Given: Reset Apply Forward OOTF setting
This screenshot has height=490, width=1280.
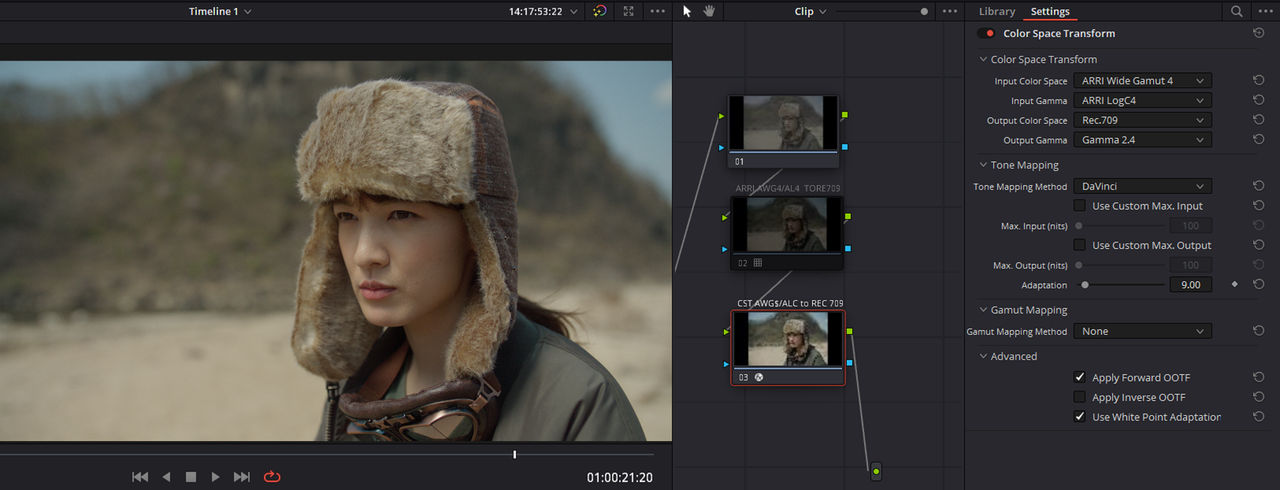Looking at the screenshot, I should point(1258,377).
